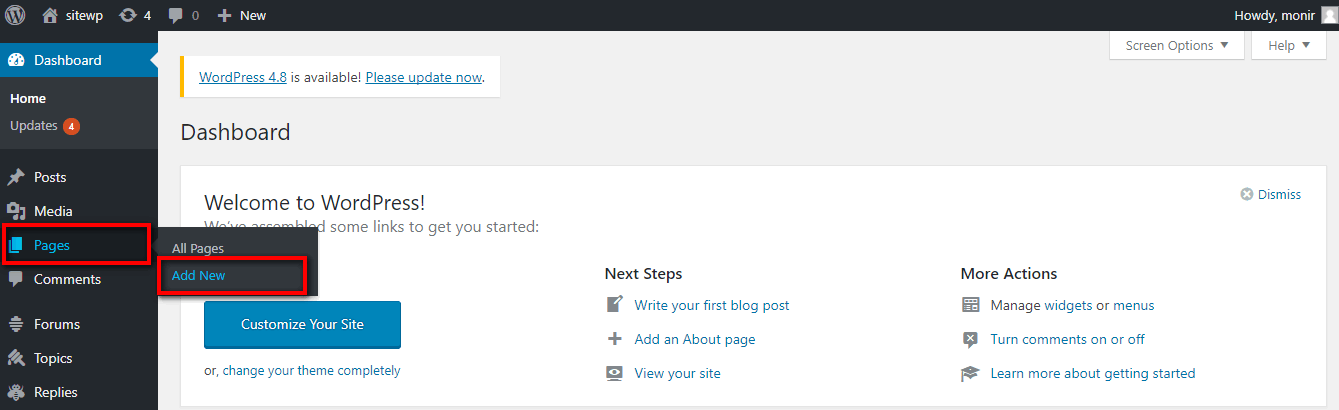Screen dimensions: 1339x410
Task: Open the Media library icon
Action: tap(16, 211)
